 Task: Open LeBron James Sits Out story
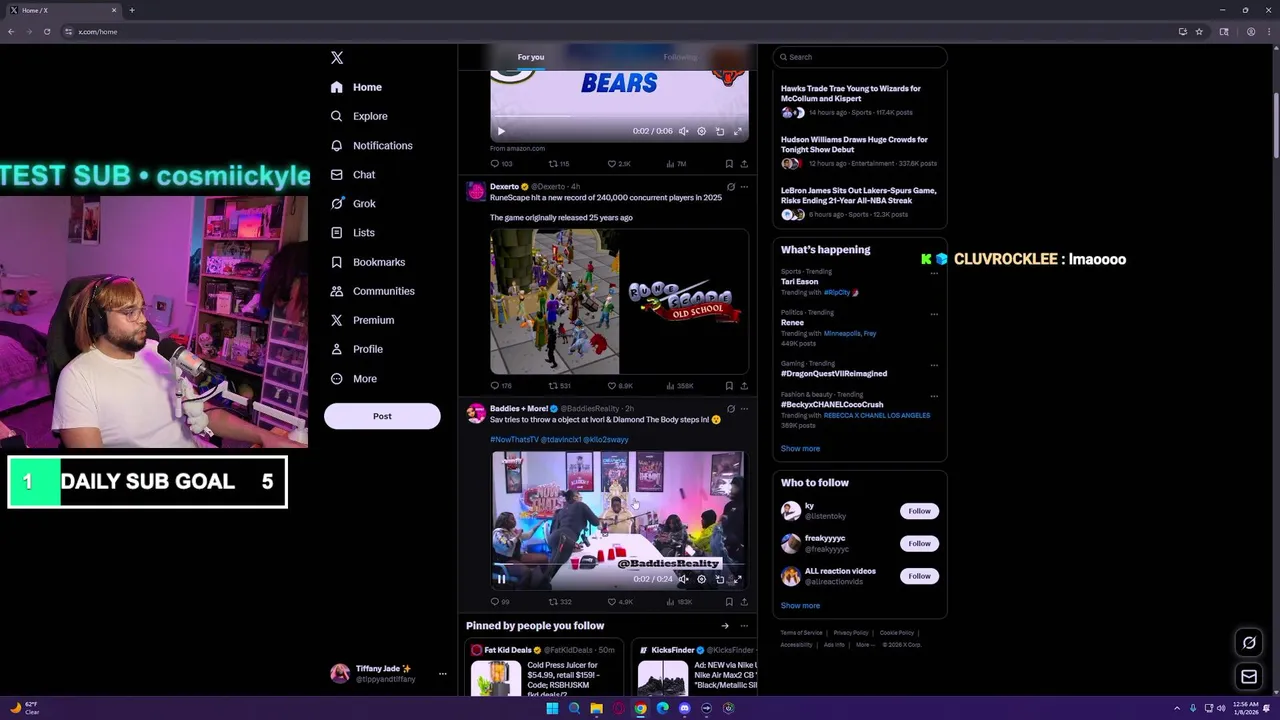coord(859,202)
